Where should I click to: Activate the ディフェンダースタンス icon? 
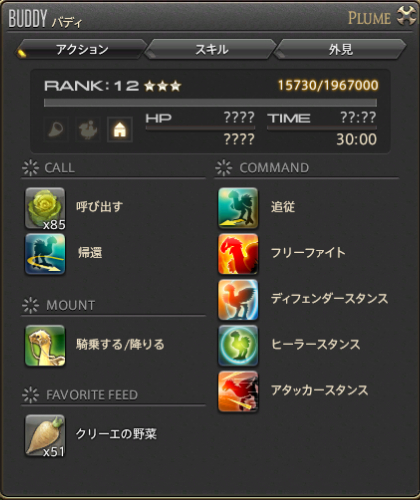[238, 300]
